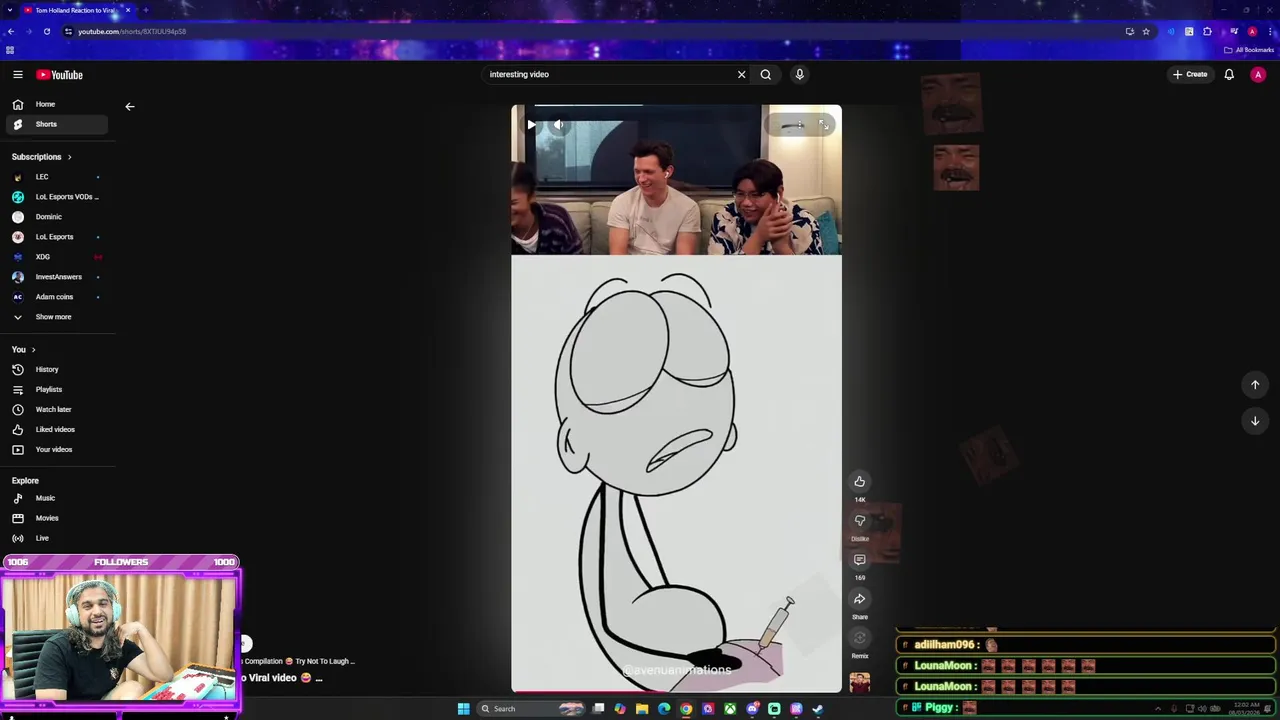Bookmark this page with the star

[1146, 31]
